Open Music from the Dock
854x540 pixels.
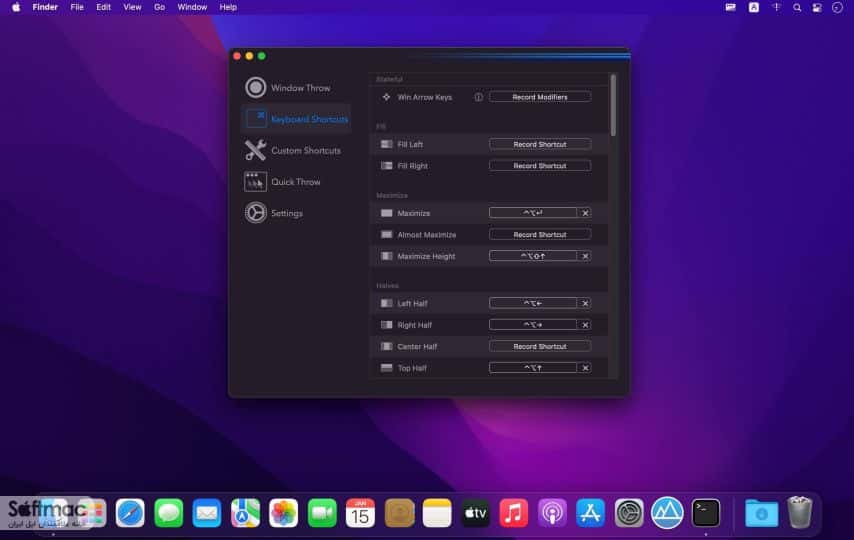tap(514, 513)
